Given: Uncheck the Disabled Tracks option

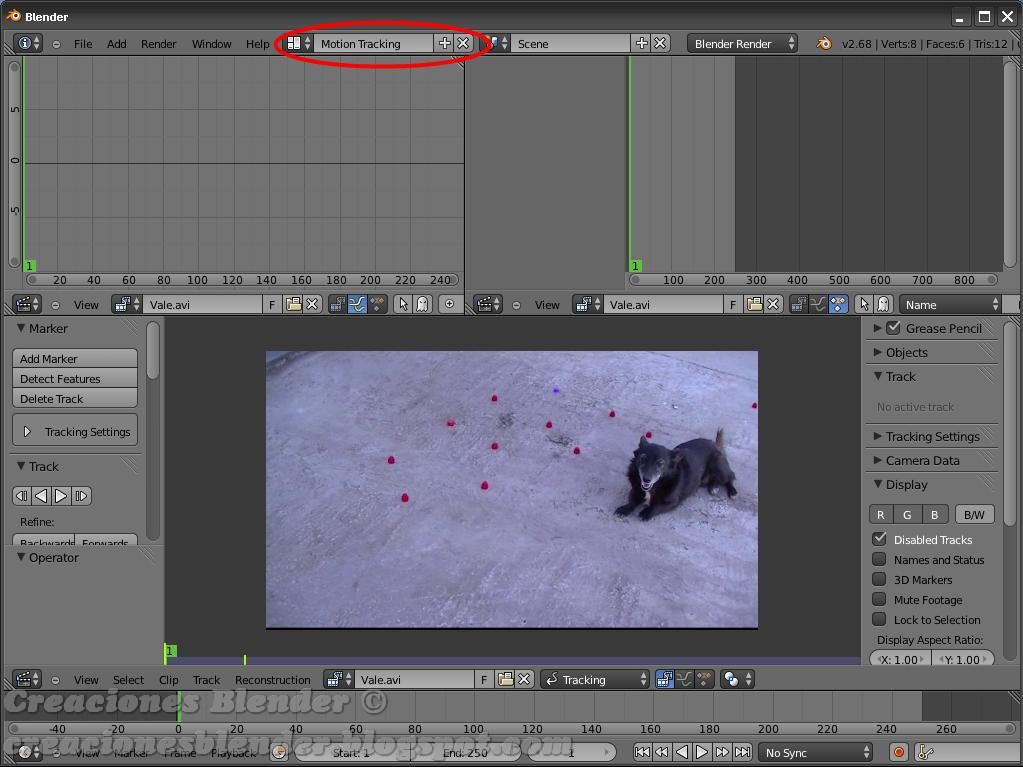Looking at the screenshot, I should 879,539.
